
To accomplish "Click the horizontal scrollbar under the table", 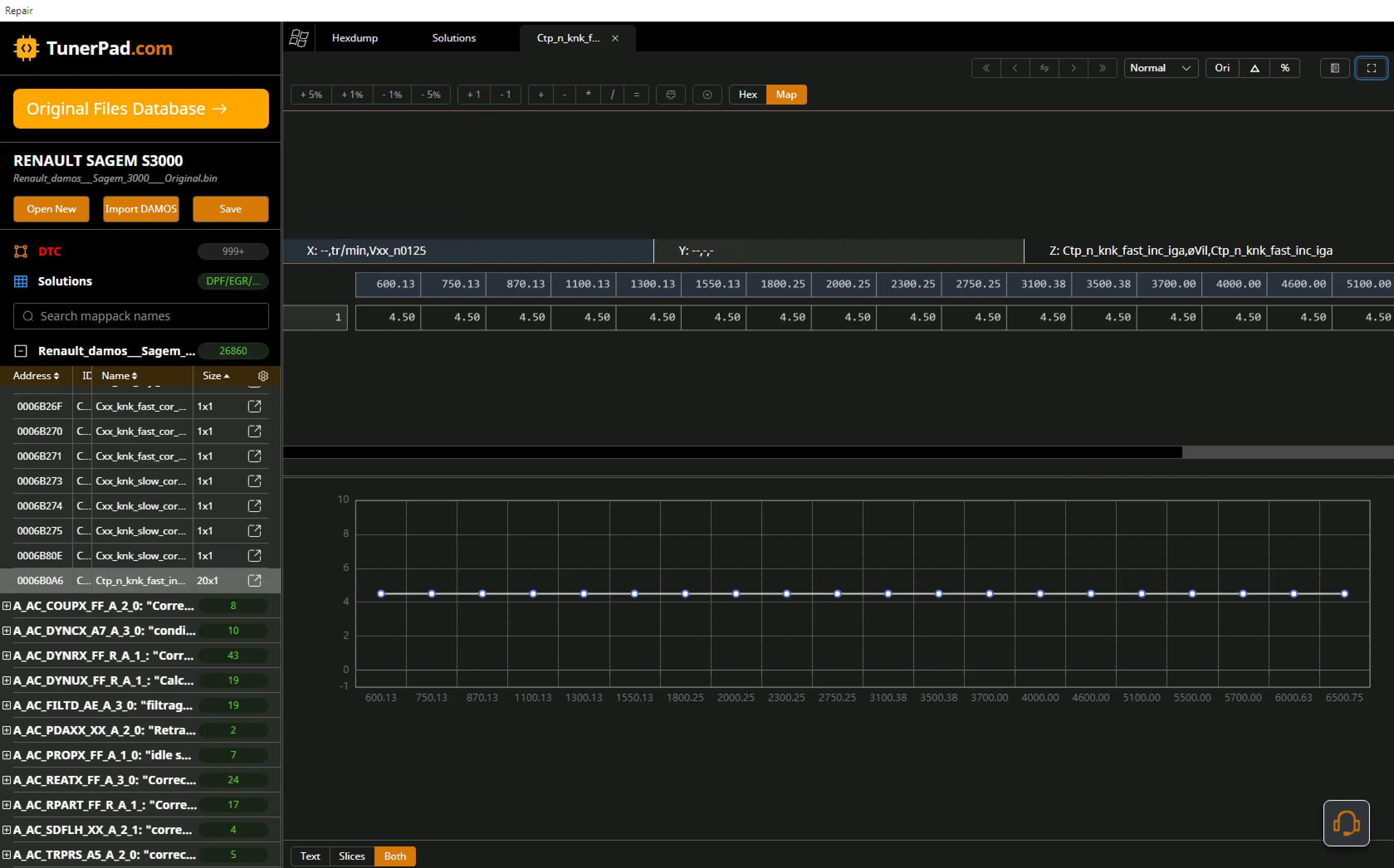I will (x=732, y=453).
